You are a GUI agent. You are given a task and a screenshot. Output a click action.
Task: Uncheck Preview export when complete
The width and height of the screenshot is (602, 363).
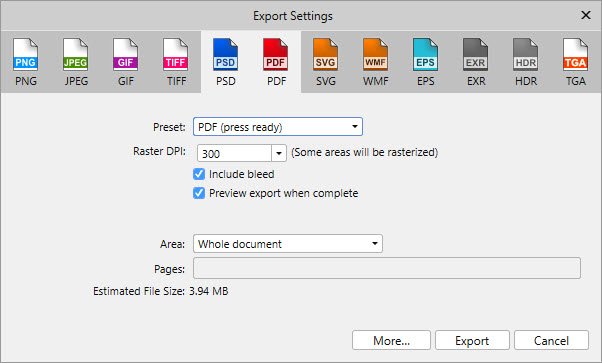[x=199, y=193]
